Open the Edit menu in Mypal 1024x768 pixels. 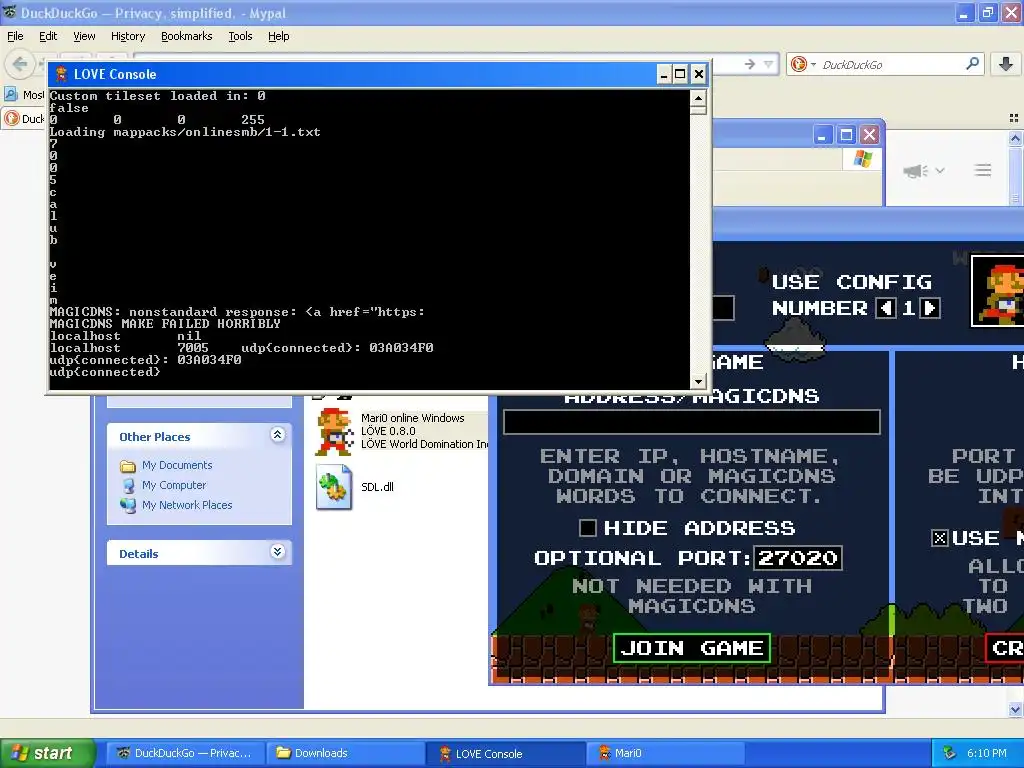(x=48, y=36)
